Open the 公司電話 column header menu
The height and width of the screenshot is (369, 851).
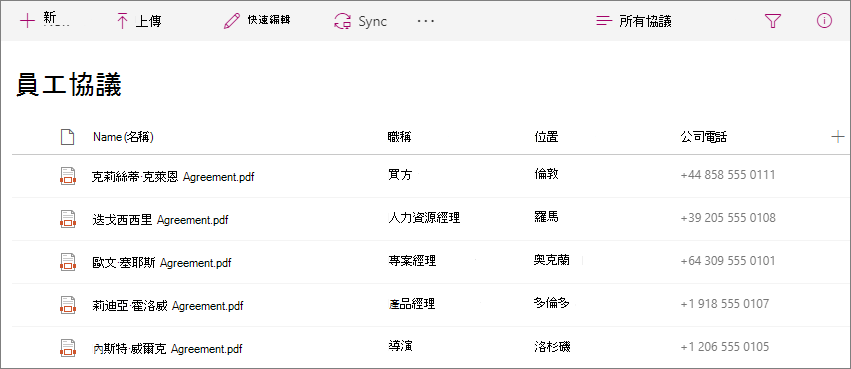[x=703, y=137]
